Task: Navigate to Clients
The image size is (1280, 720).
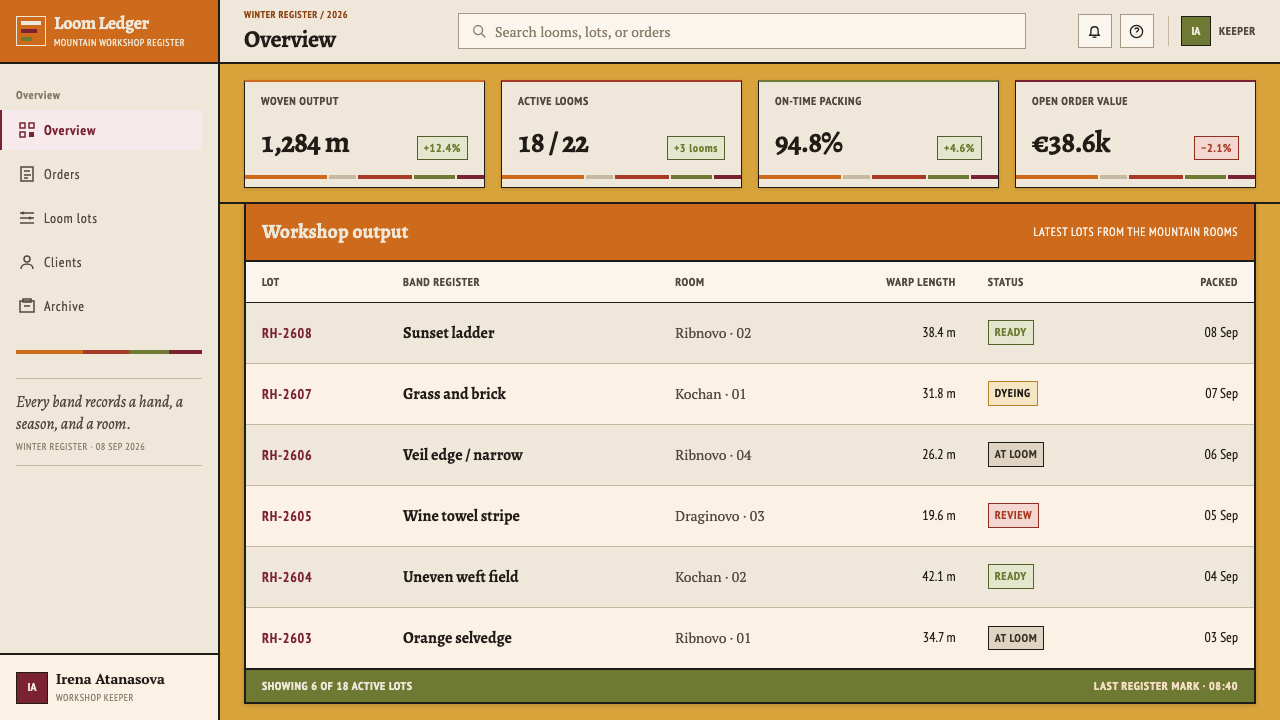Action: [101, 262]
